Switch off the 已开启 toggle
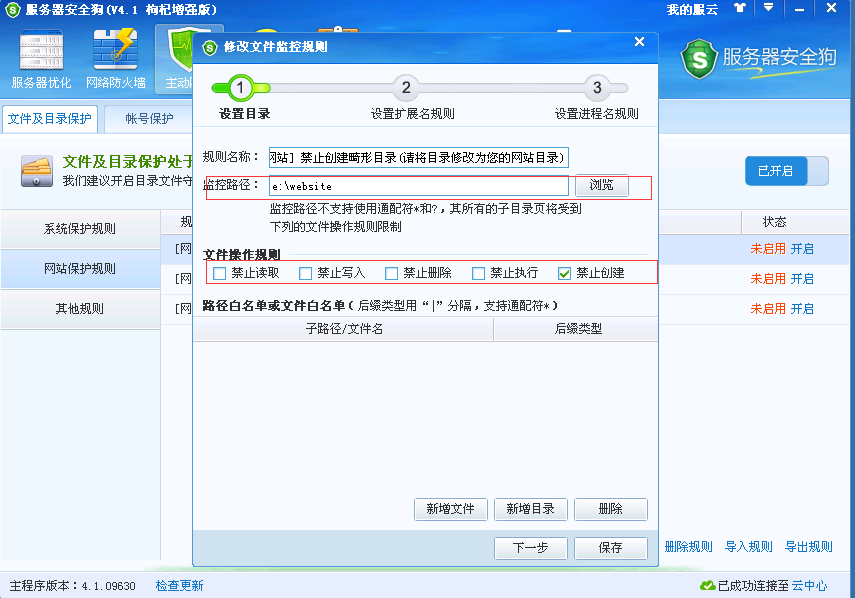The image size is (855, 598). tap(786, 171)
